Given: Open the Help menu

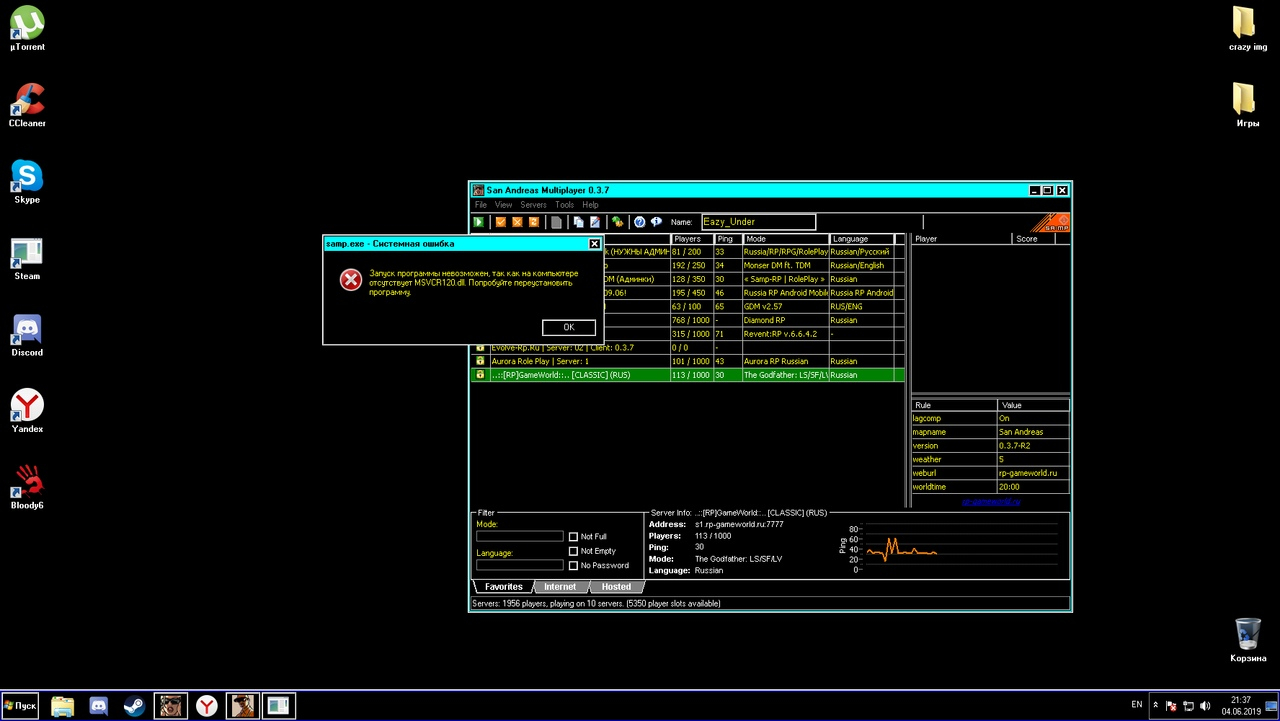Looking at the screenshot, I should [x=590, y=205].
